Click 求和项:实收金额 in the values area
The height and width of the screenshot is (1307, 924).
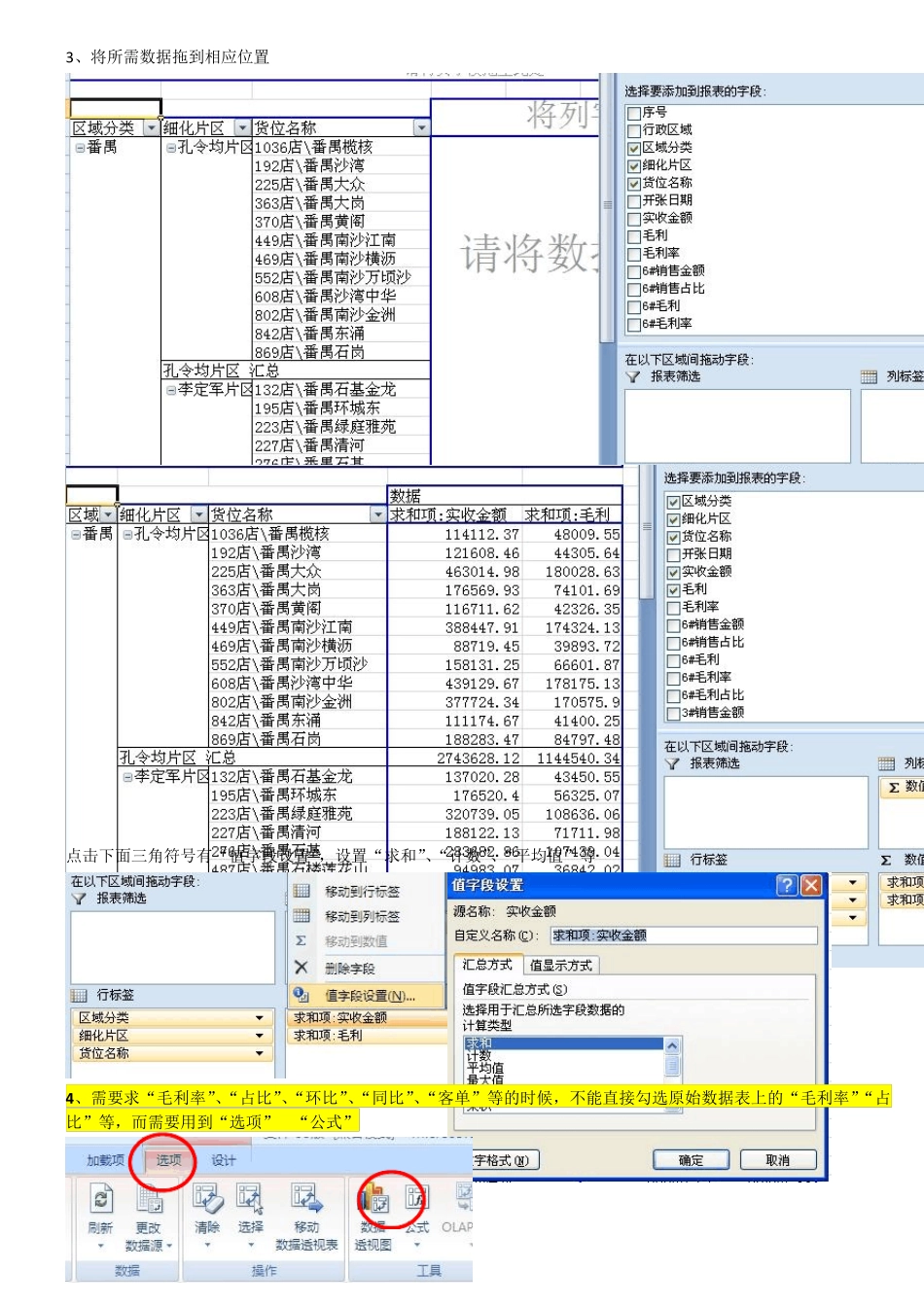[369, 1018]
